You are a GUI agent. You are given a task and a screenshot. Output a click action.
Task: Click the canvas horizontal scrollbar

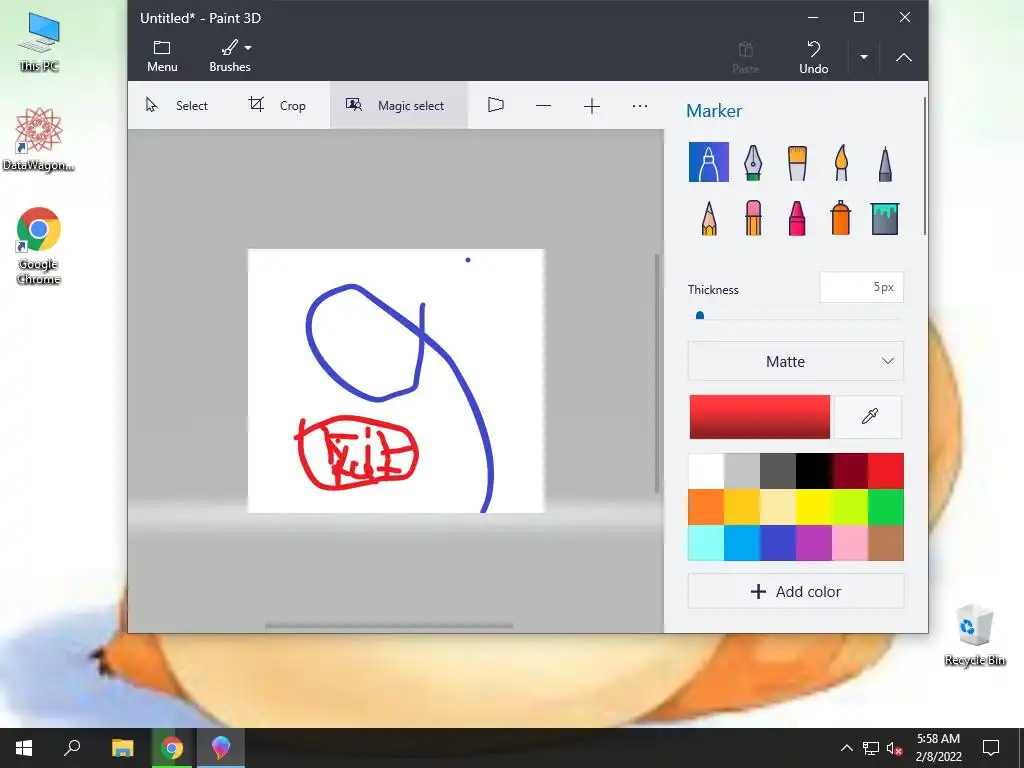pyautogui.click(x=389, y=626)
